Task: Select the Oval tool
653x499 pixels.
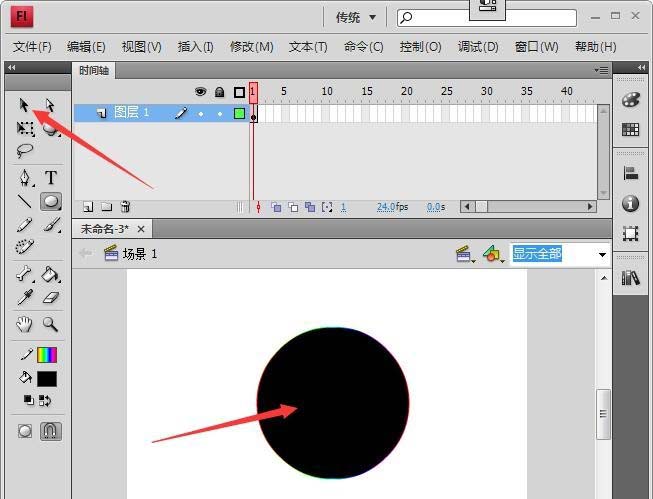Action: 51,201
